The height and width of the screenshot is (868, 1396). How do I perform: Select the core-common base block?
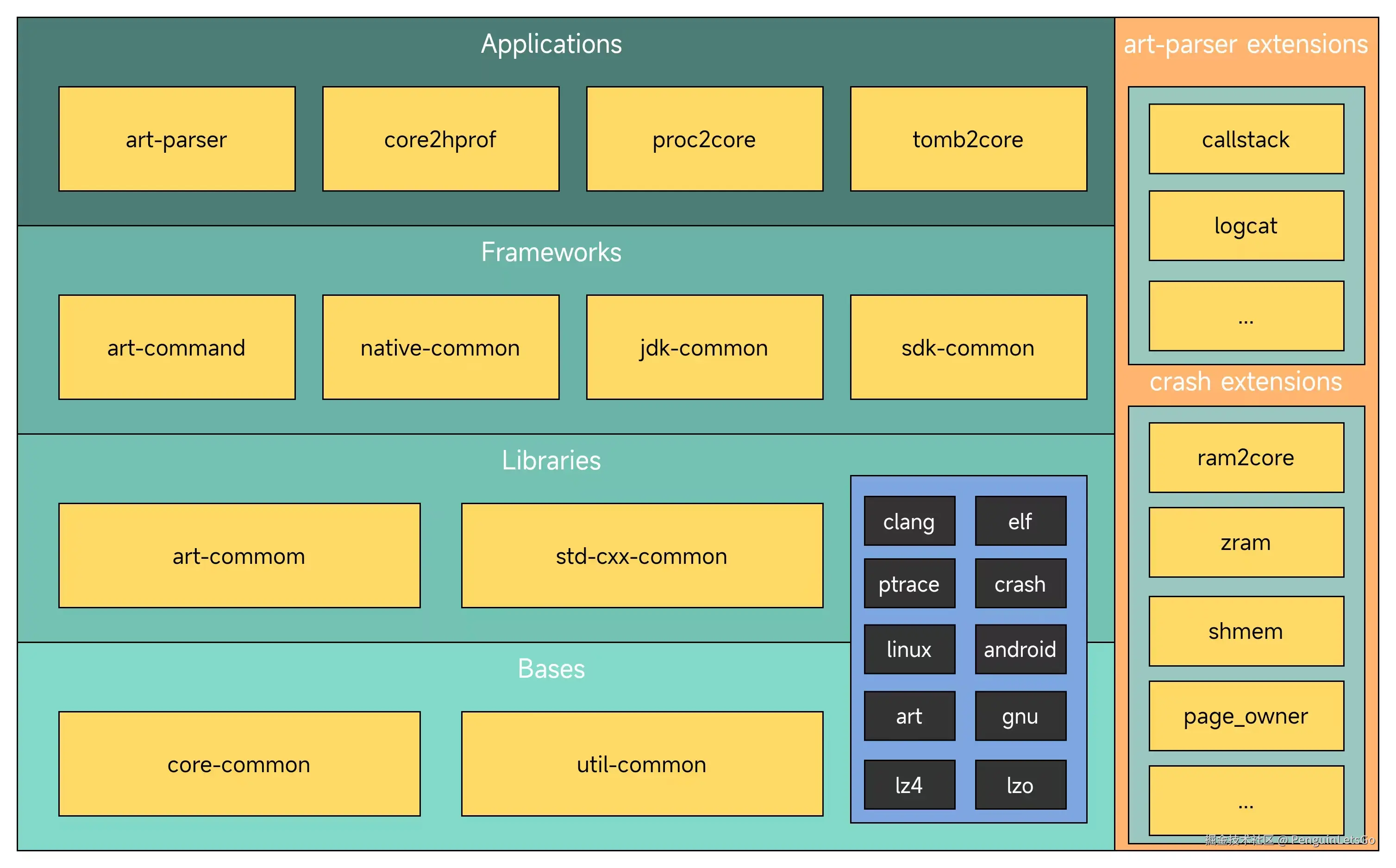point(239,763)
